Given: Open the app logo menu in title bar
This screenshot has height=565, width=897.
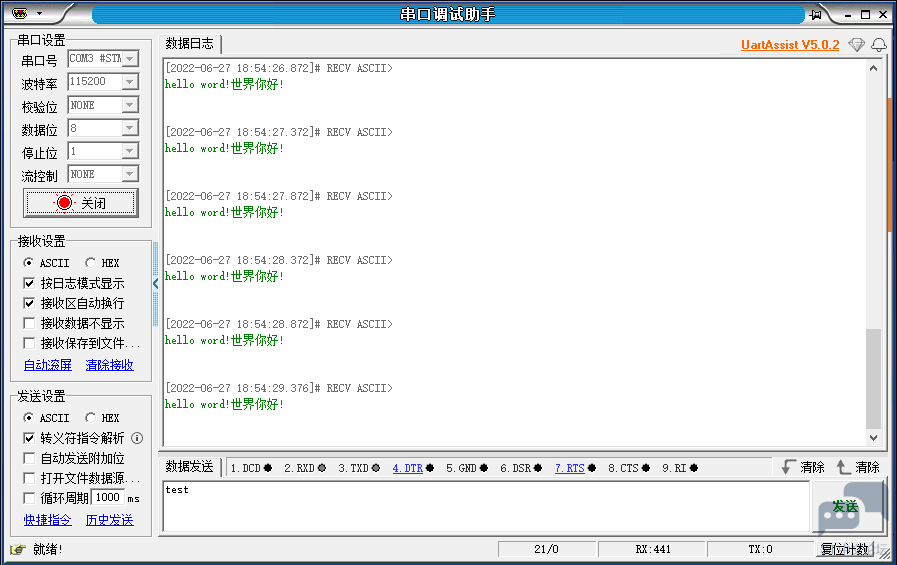Looking at the screenshot, I should pyautogui.click(x=20, y=13).
